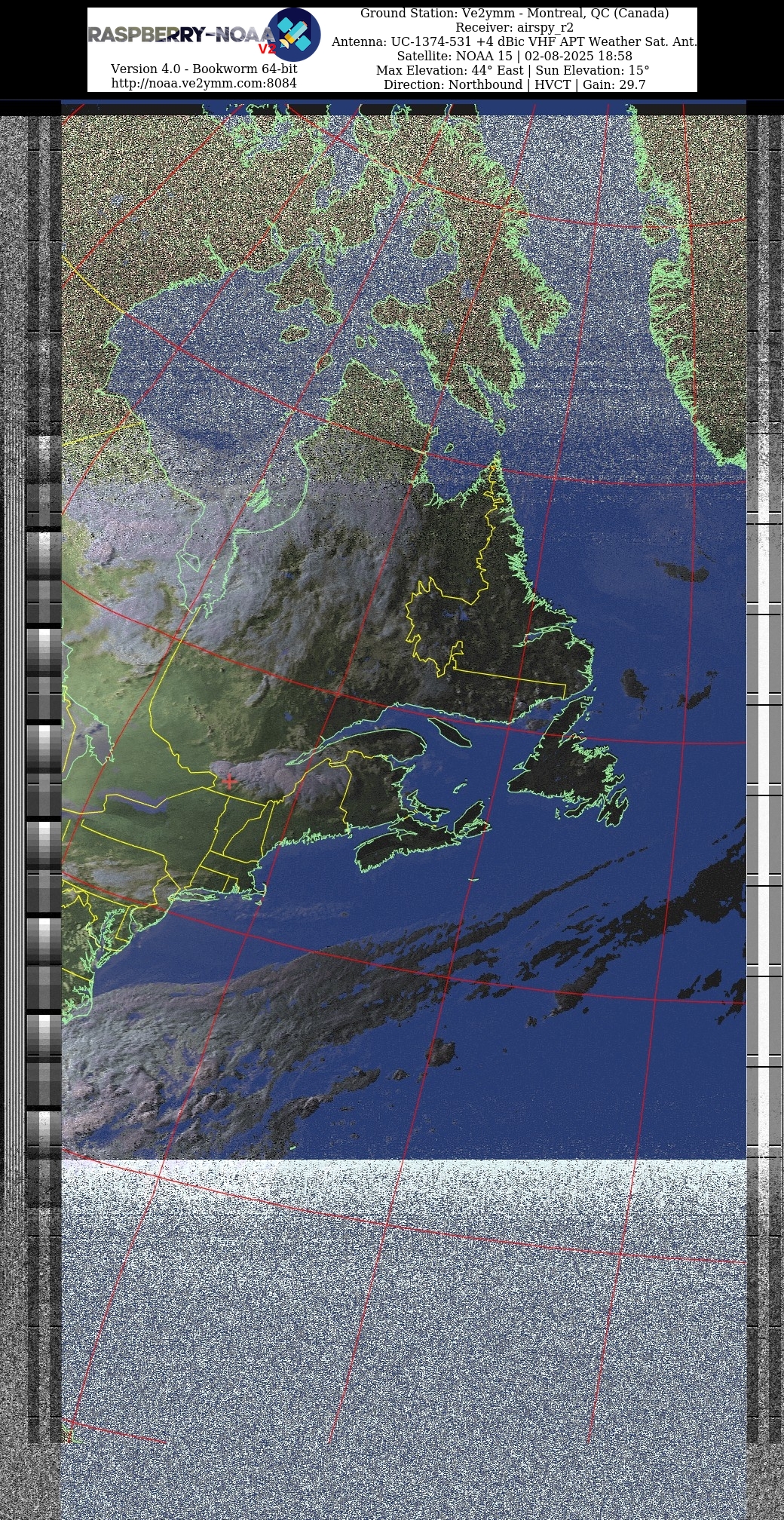Click the satellite icon in the header
The width and height of the screenshot is (784, 1520).
point(294,35)
